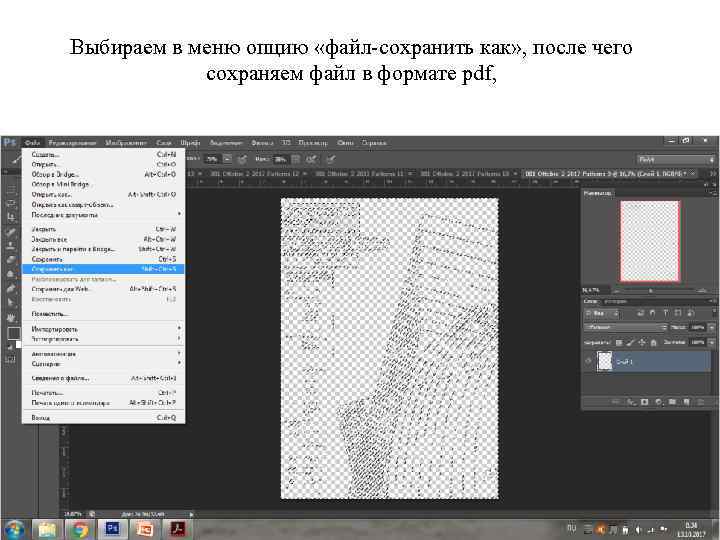
Task: Toggle Quick Mask mode
Action: (x=10, y=360)
